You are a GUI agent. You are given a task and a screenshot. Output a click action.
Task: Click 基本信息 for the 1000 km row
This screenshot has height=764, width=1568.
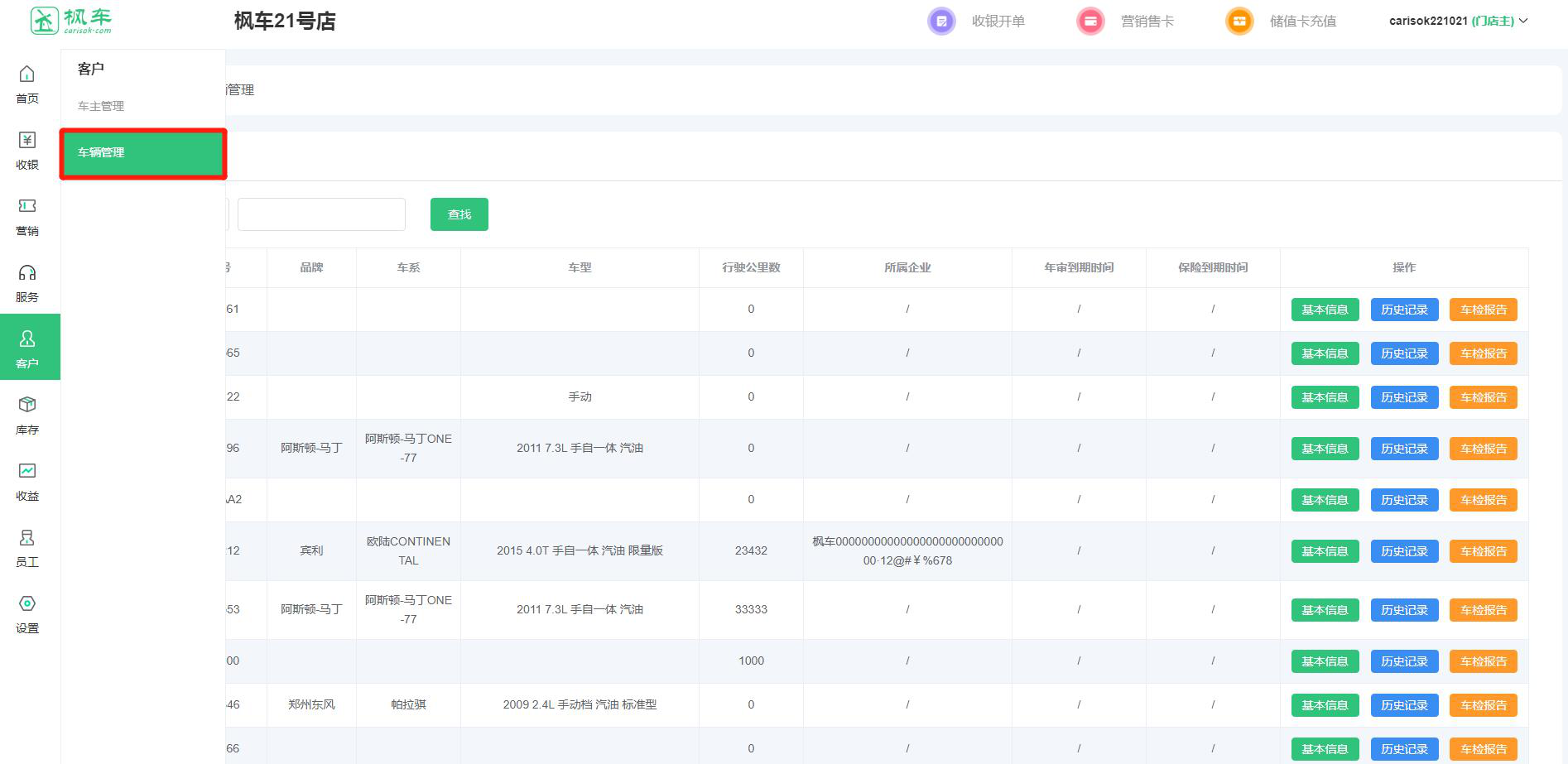(1325, 661)
